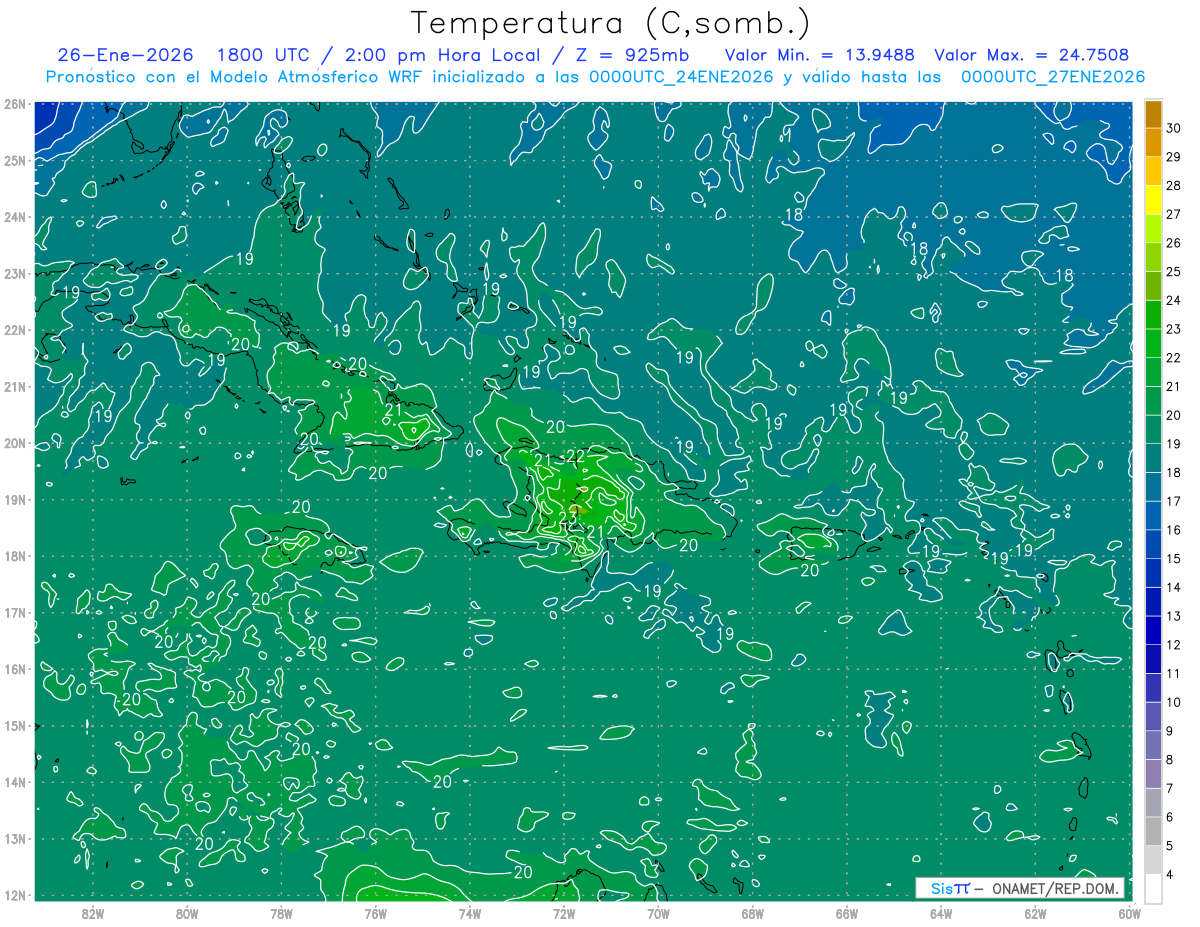Click the "72W" longitude axis label
Image resolution: width=1200 pixels, height=927 pixels.
564,913
